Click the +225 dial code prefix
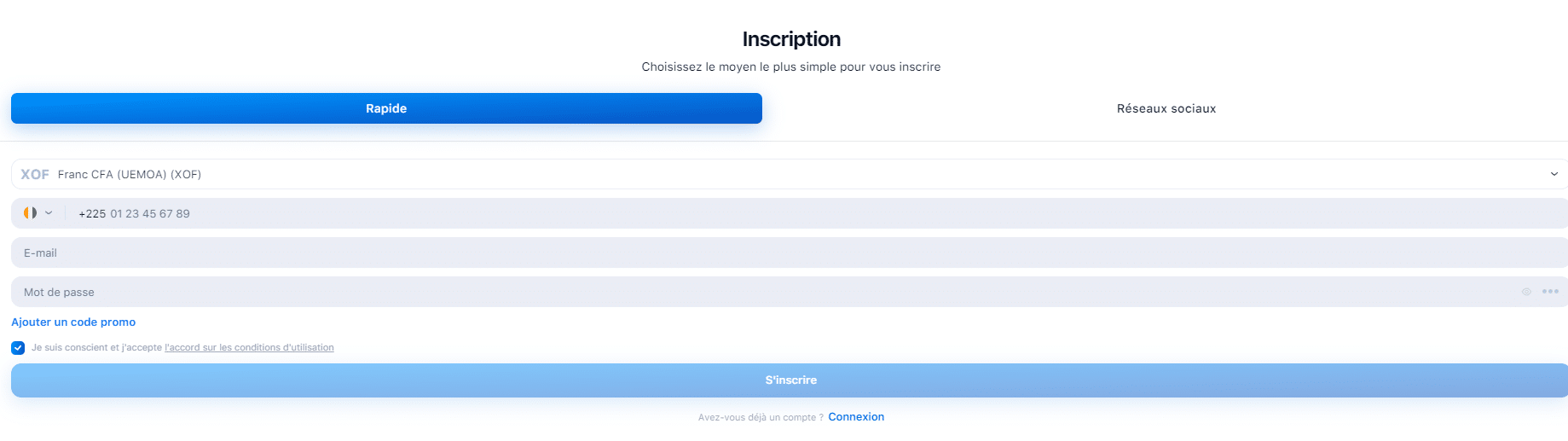The image size is (1568, 441). [92, 214]
